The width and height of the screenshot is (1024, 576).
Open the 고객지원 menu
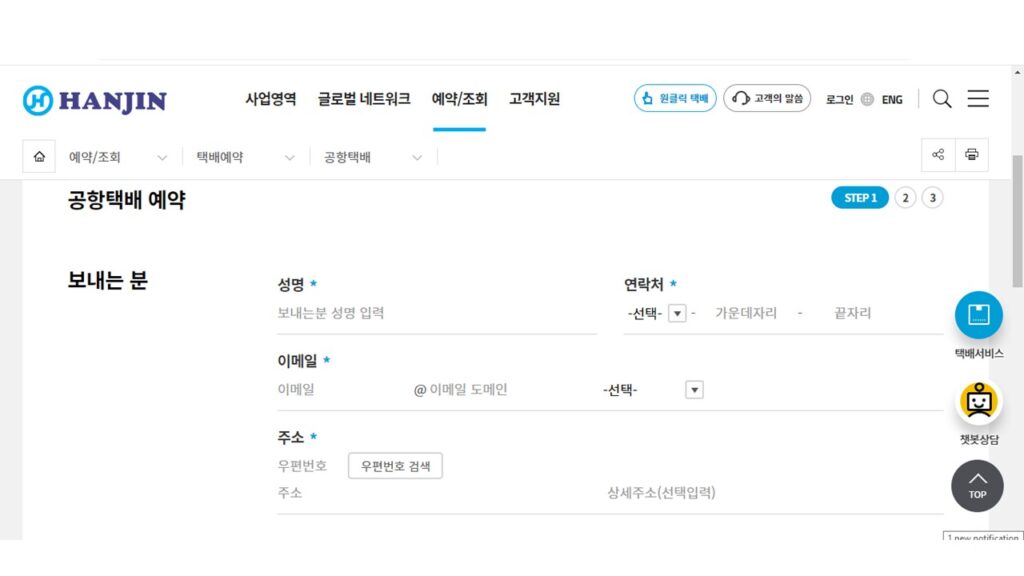pos(534,99)
